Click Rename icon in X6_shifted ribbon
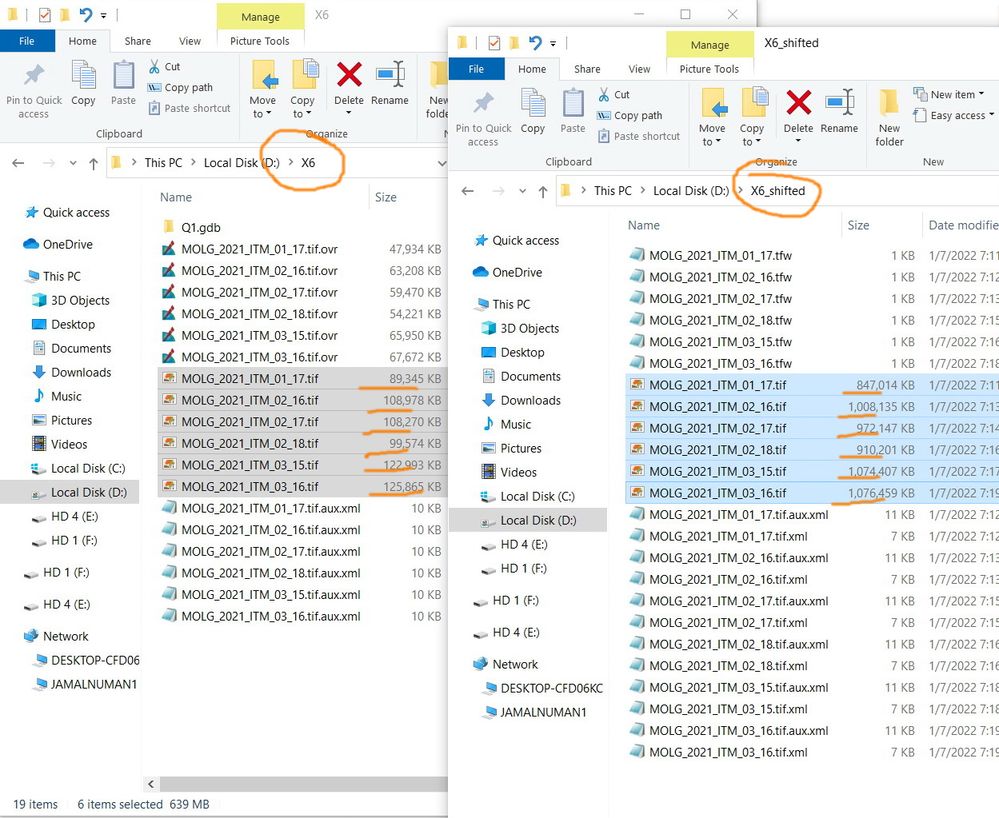 point(840,103)
